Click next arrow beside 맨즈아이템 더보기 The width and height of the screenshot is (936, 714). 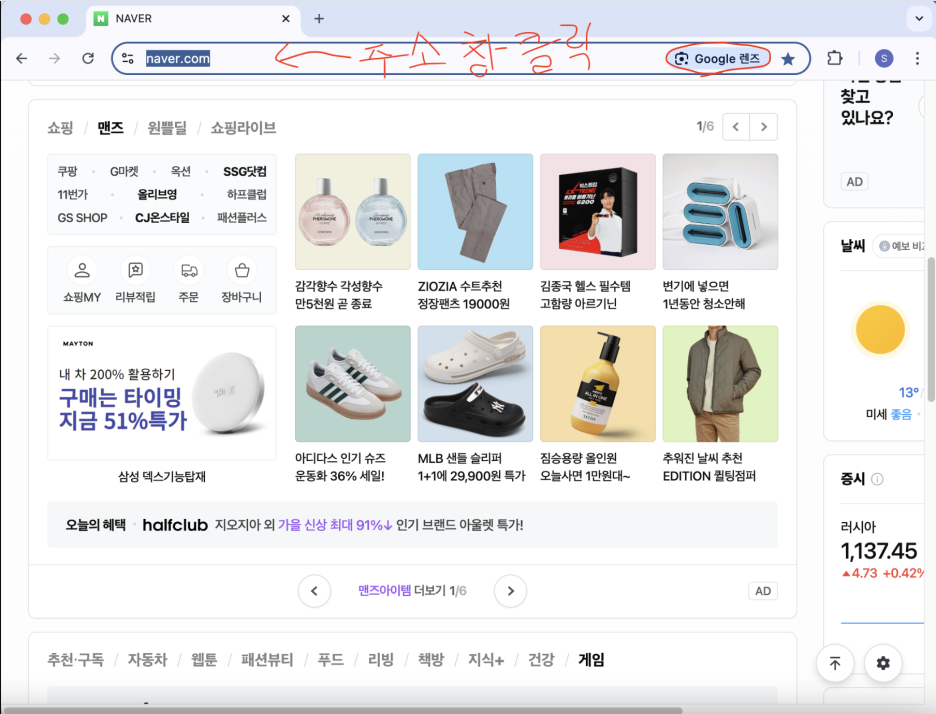pyautogui.click(x=510, y=591)
